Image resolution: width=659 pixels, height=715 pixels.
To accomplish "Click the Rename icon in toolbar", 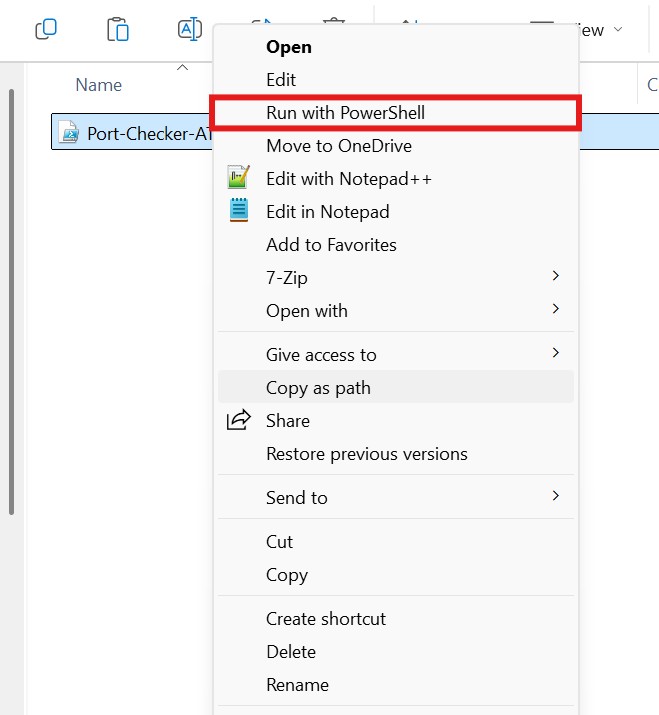I will [x=189, y=29].
